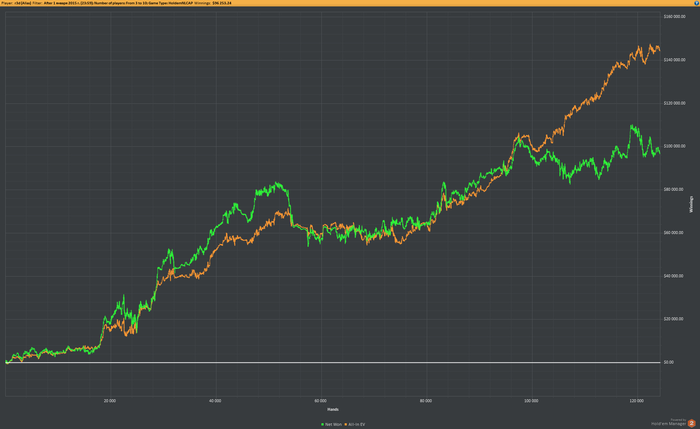This screenshot has width=700, height=429.
Task: Click the $120 000.00 y-axis label
Action: [x=675, y=103]
